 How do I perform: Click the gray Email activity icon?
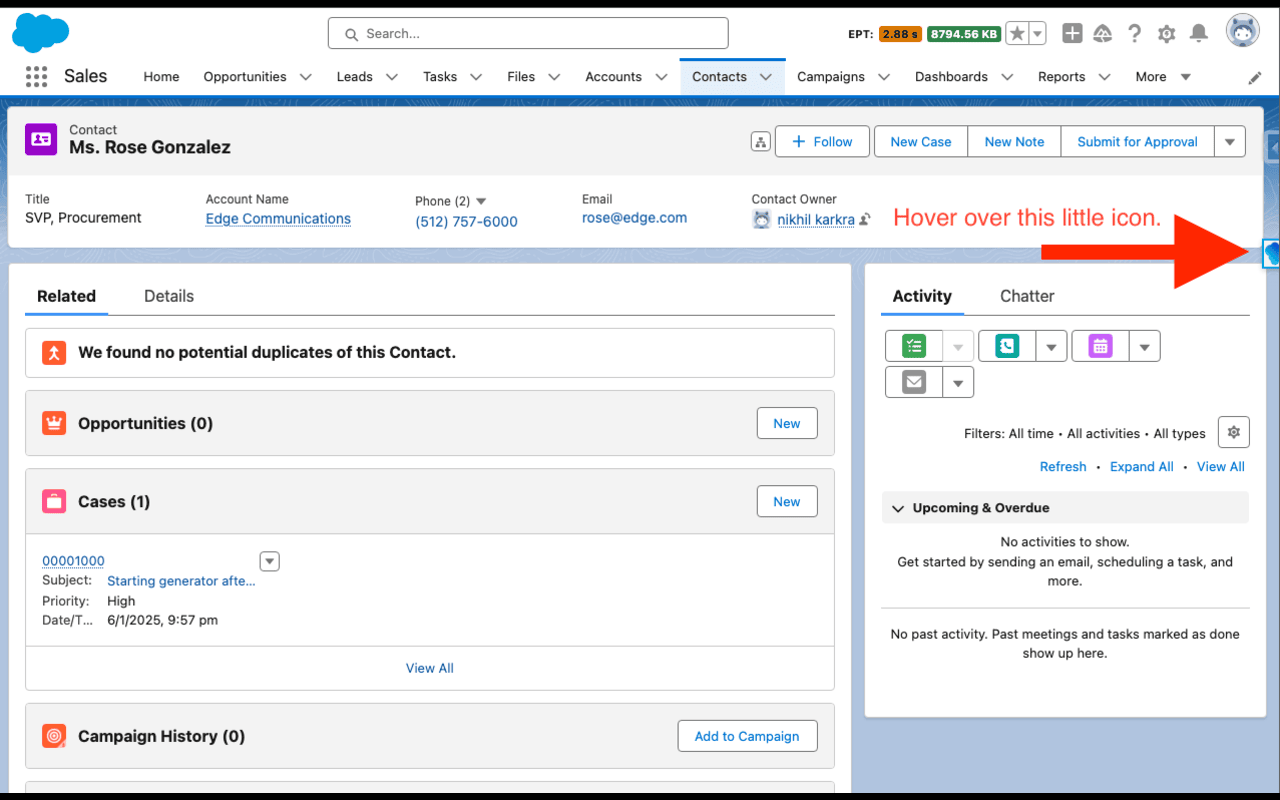click(914, 382)
